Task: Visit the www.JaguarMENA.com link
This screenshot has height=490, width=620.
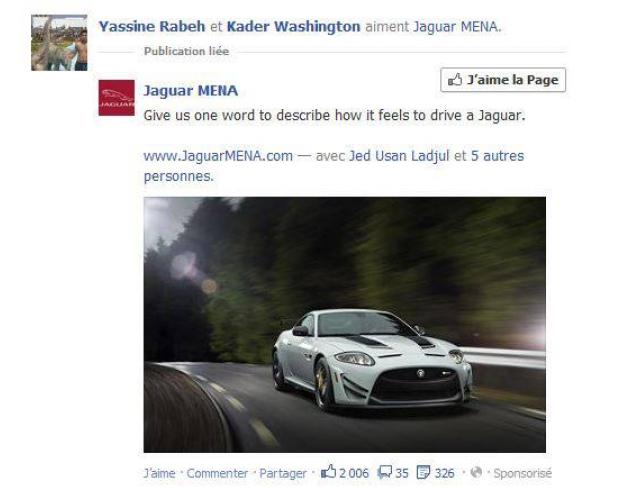Action: click(x=218, y=156)
